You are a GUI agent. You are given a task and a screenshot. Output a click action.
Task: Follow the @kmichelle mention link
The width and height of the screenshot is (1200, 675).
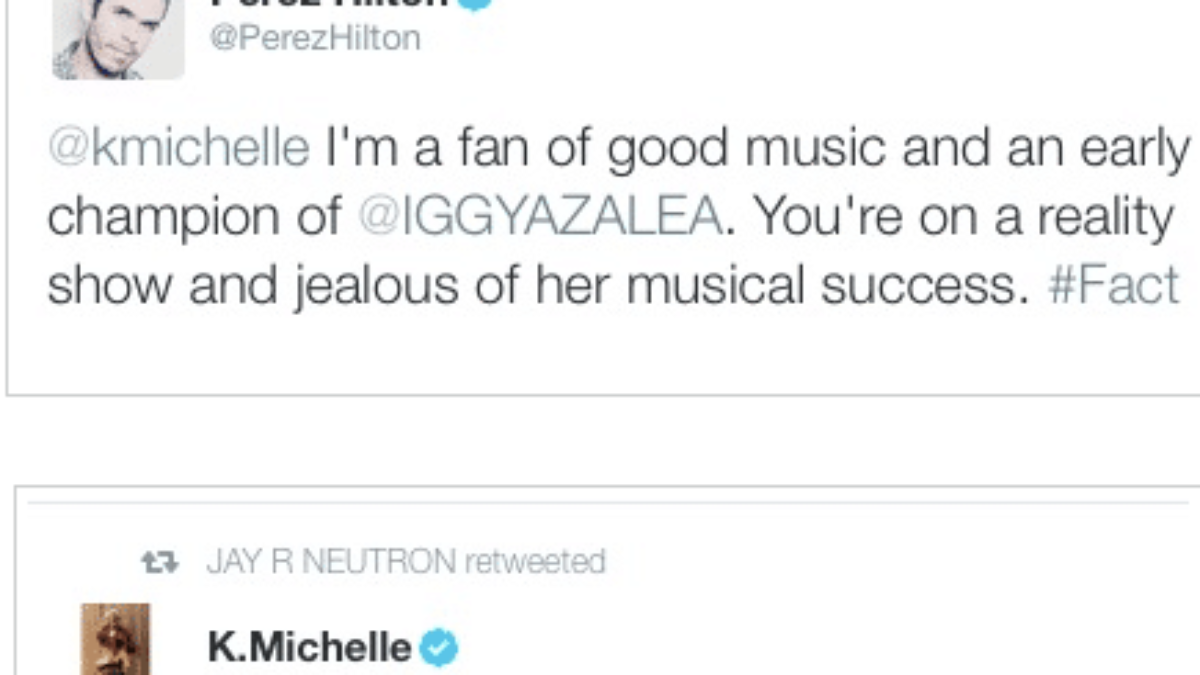point(178,148)
